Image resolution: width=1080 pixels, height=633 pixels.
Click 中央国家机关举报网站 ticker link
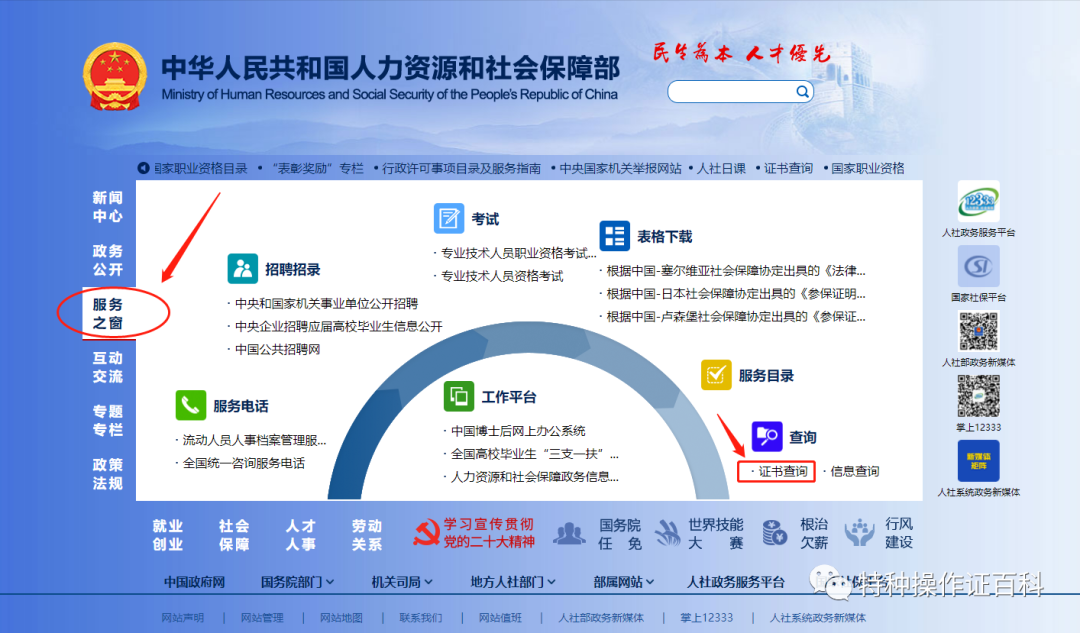[x=621, y=168]
